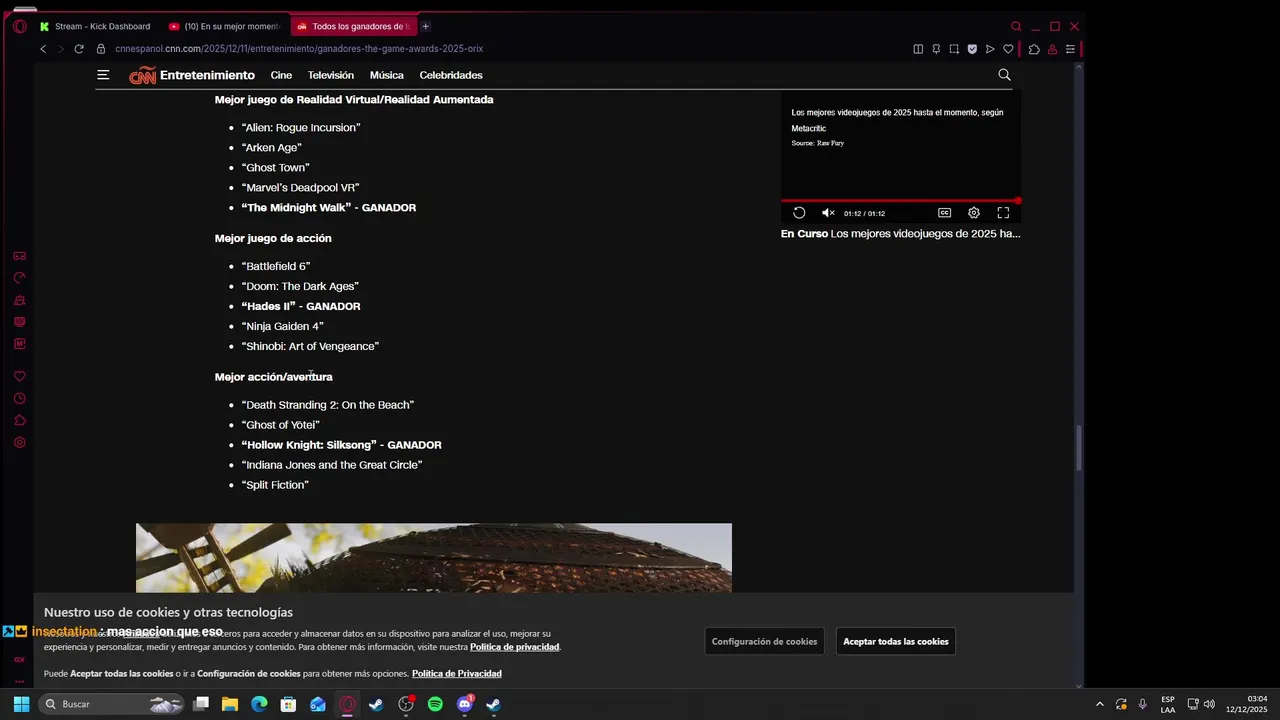The width and height of the screenshot is (1280, 720).
Task: Open the Política de privacidad link
Action: [515, 647]
